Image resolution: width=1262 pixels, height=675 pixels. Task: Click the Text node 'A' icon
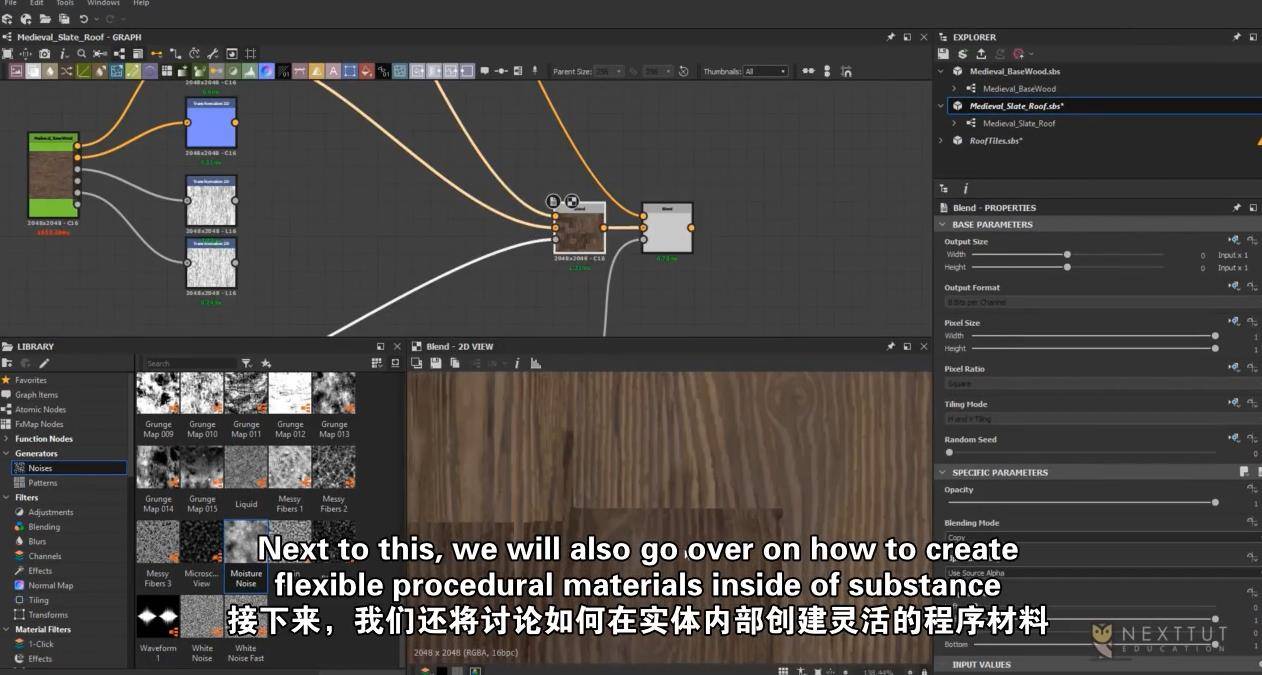334,71
